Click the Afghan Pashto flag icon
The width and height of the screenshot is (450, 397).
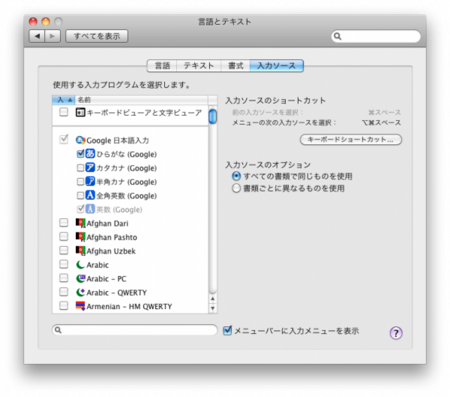(80, 237)
